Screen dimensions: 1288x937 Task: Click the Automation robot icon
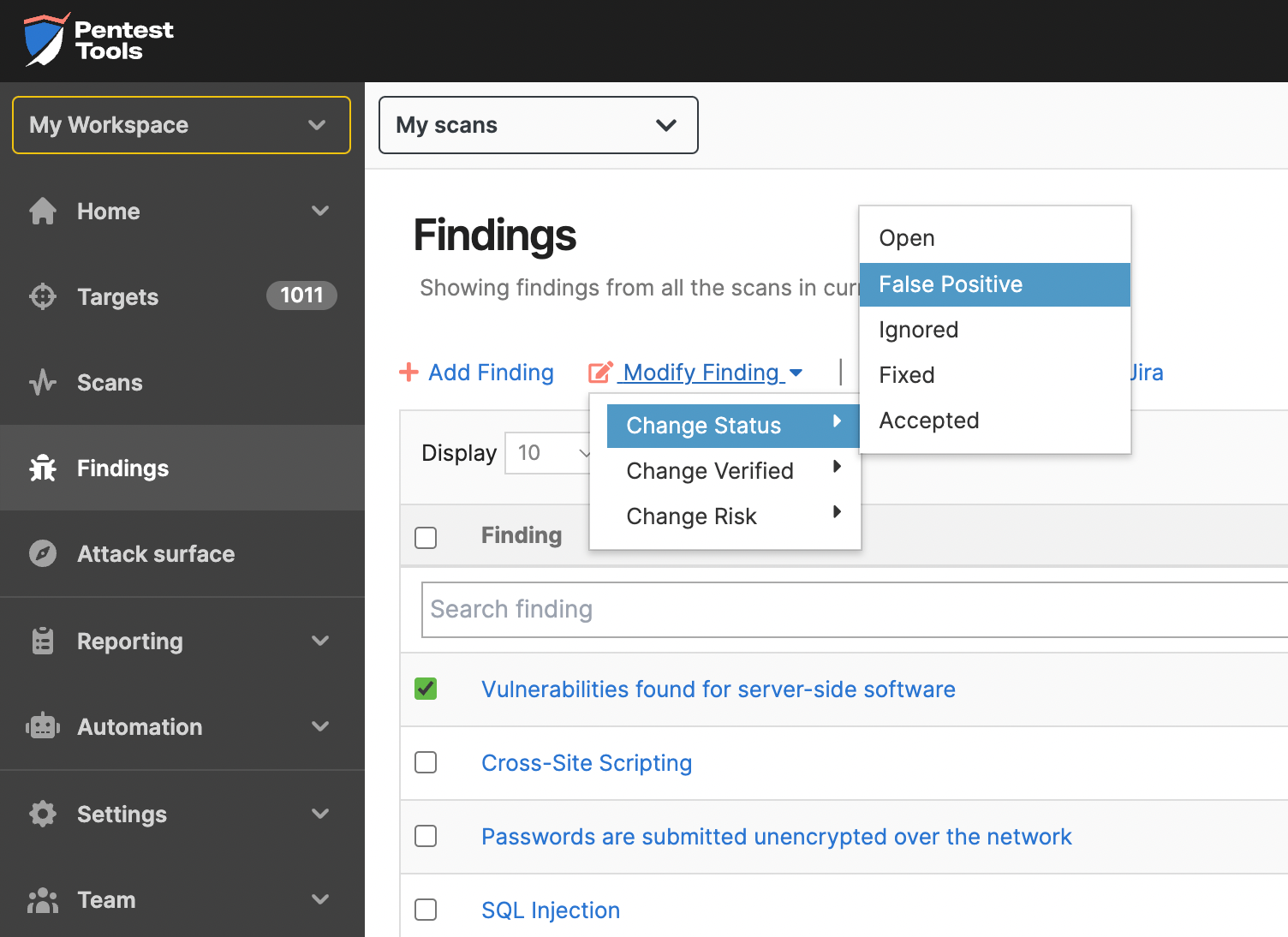tap(43, 726)
